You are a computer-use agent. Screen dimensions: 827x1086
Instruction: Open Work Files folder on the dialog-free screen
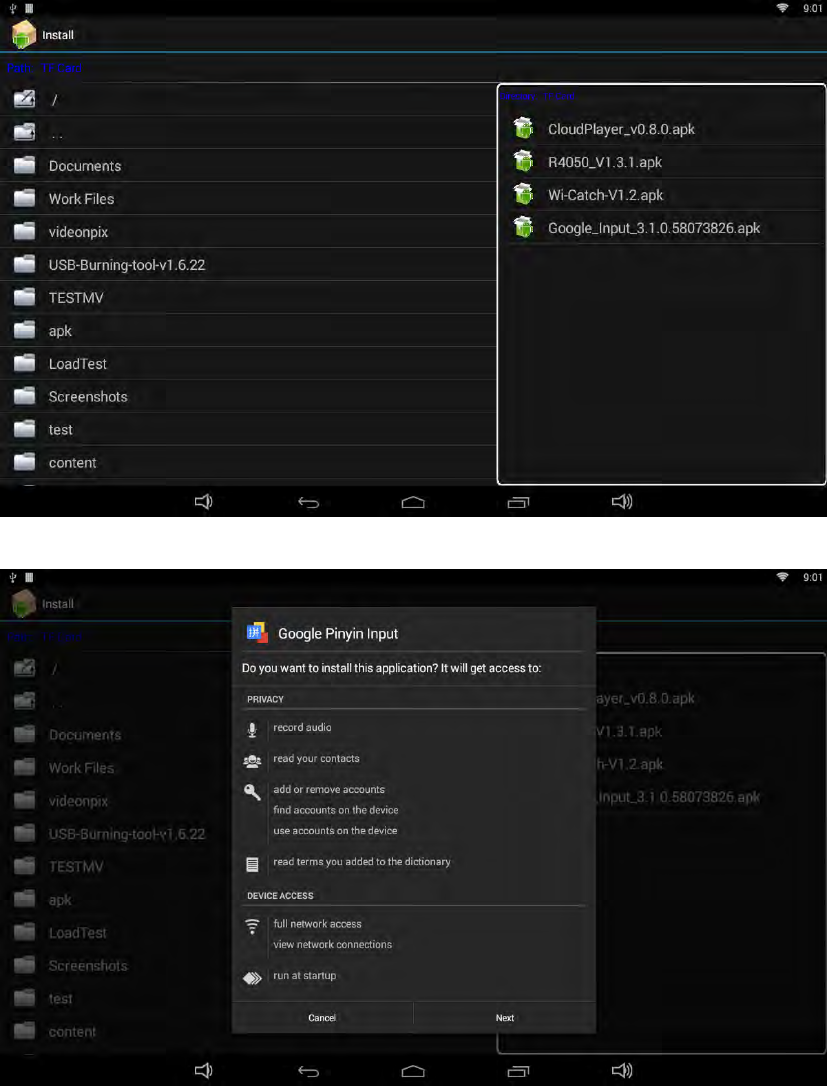point(248,199)
